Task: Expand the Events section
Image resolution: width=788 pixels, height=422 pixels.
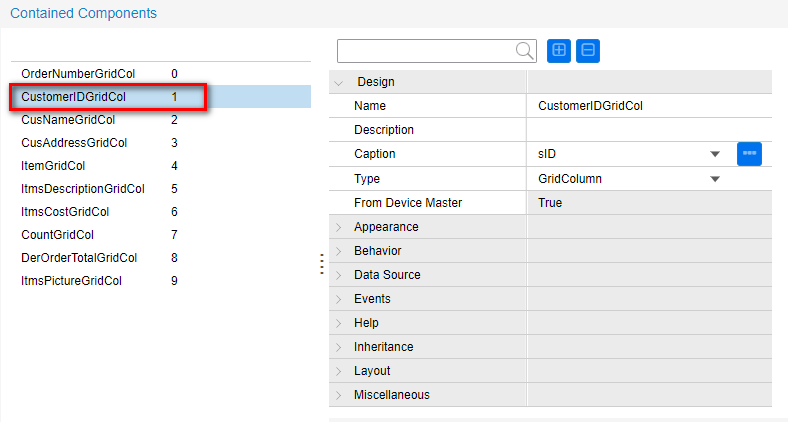Action: tap(339, 299)
